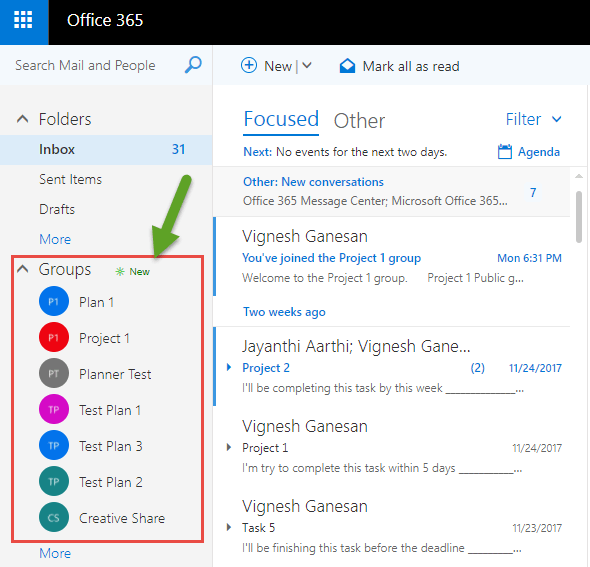Screen dimensions: 590x567
Task: Expand the Task 5 conversation thread
Action: coord(229,527)
